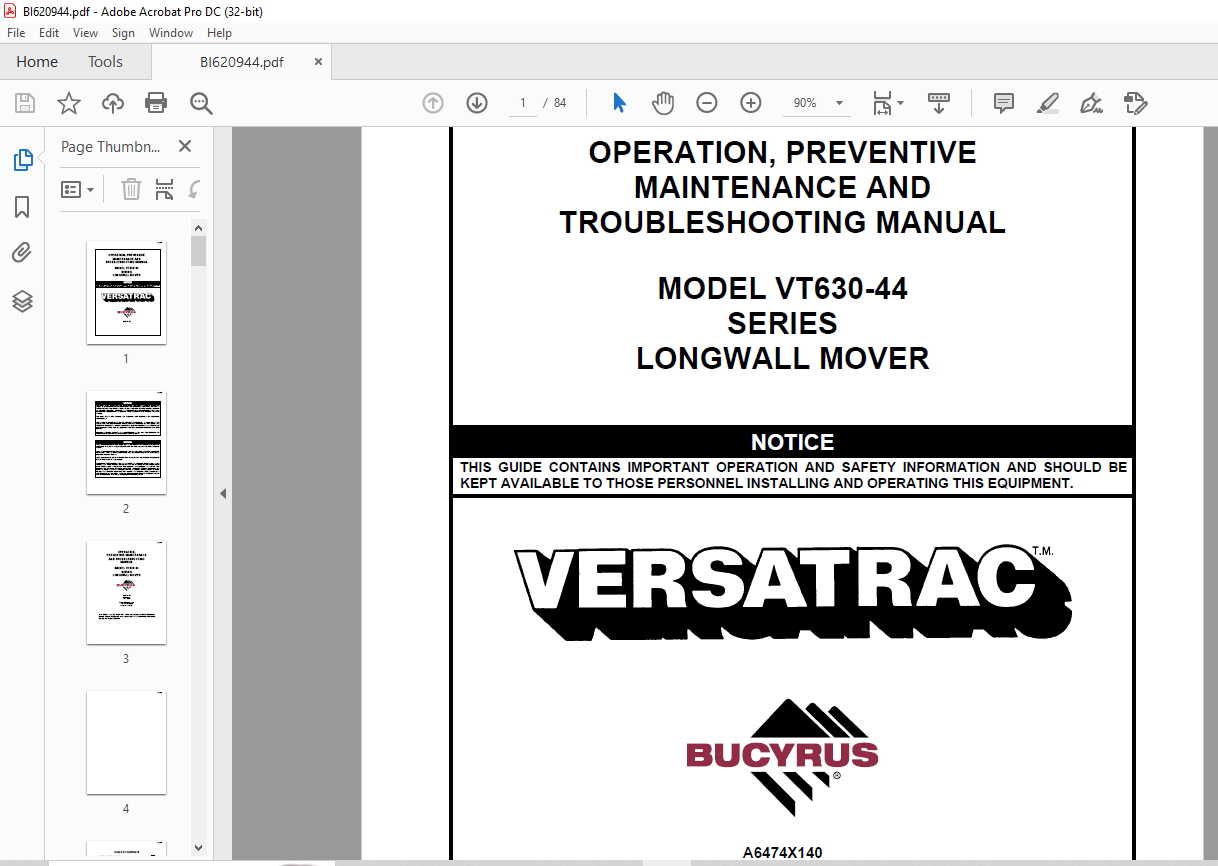The image size is (1218, 866).
Task: Open the Bookmarks panel
Action: click(x=22, y=207)
